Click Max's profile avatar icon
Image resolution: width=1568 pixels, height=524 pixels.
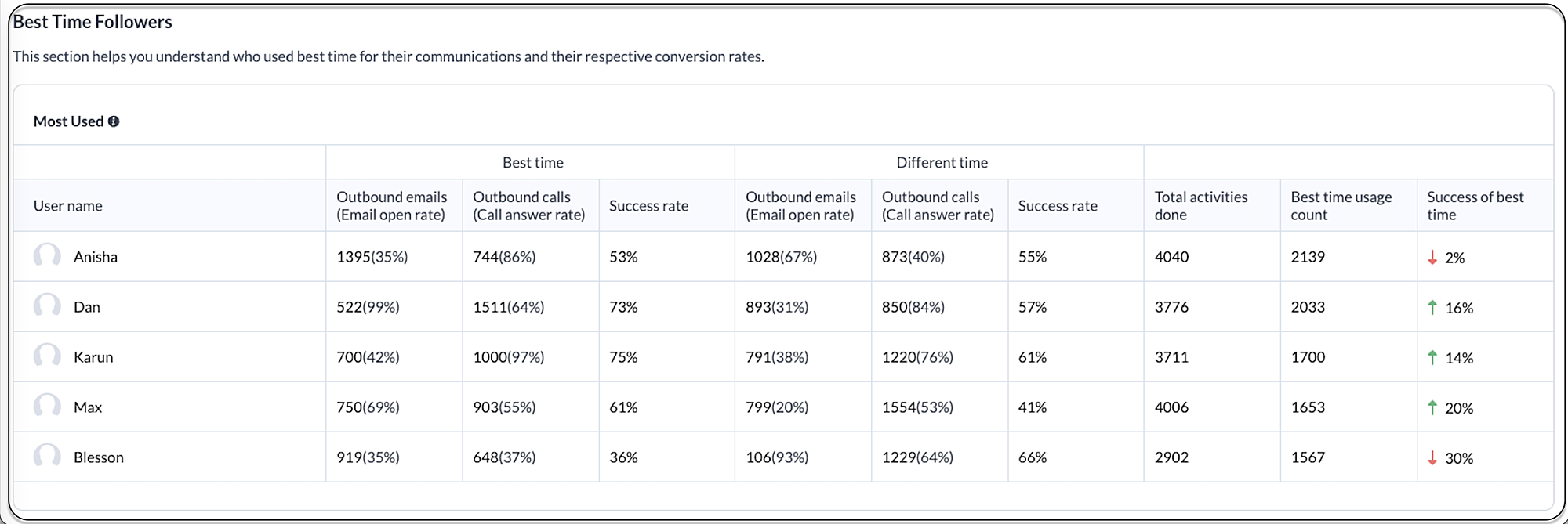coord(47,407)
